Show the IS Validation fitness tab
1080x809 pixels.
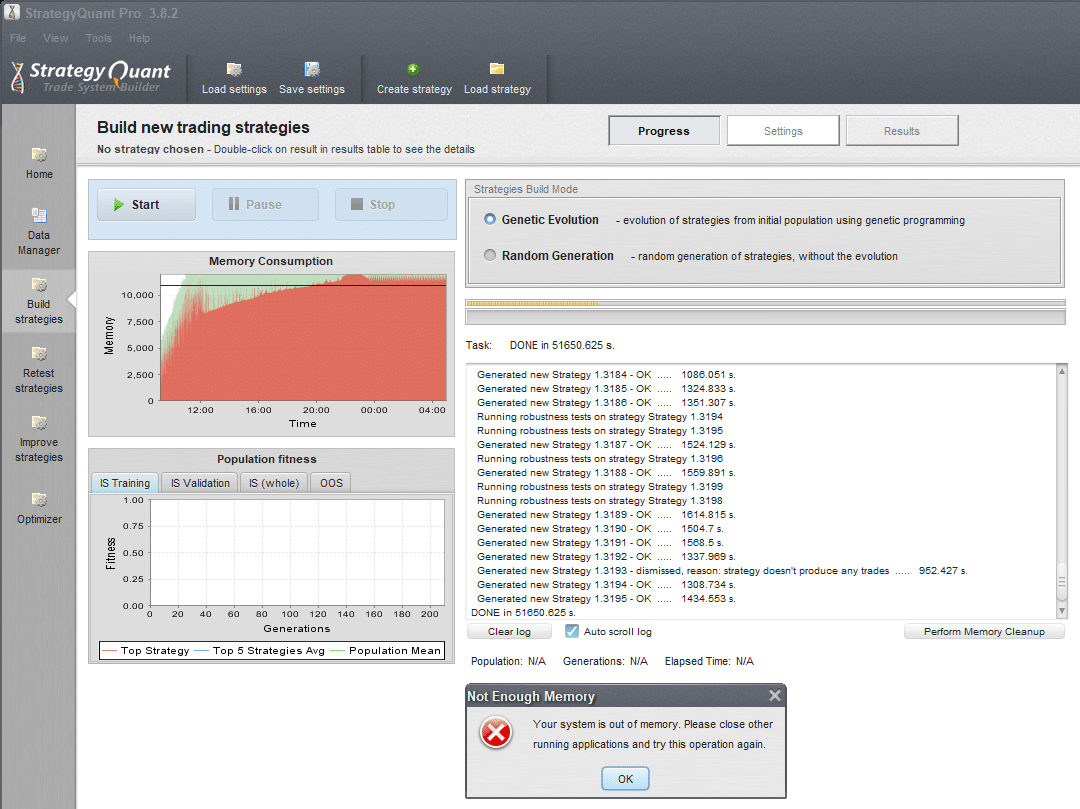[x=200, y=483]
